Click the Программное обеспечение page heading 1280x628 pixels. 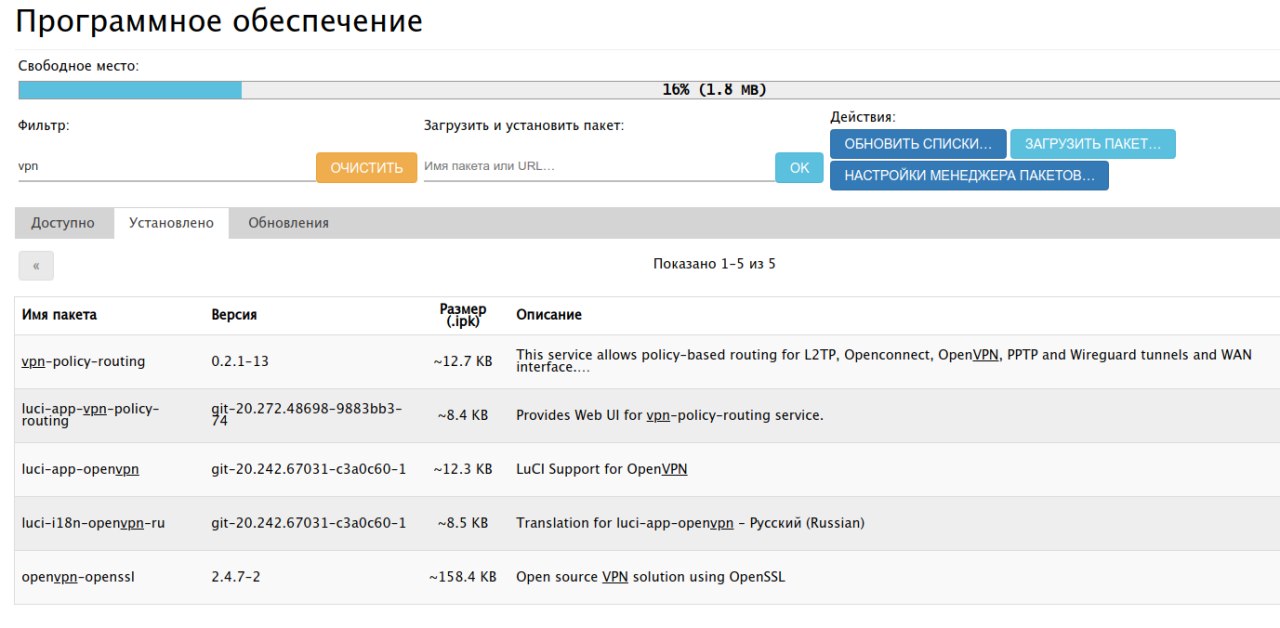[x=219, y=21]
